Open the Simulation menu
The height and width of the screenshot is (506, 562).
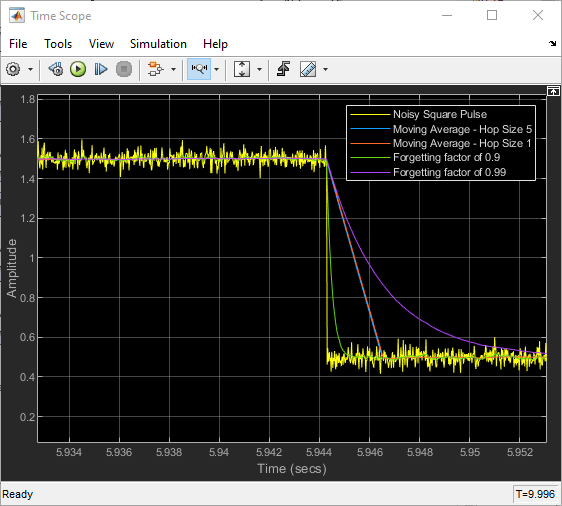click(x=158, y=44)
